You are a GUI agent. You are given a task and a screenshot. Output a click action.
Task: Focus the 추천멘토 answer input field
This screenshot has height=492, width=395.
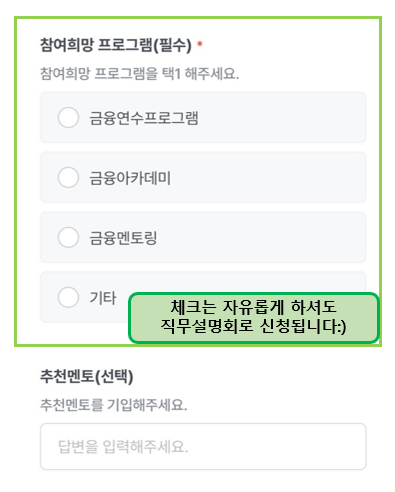click(x=203, y=447)
